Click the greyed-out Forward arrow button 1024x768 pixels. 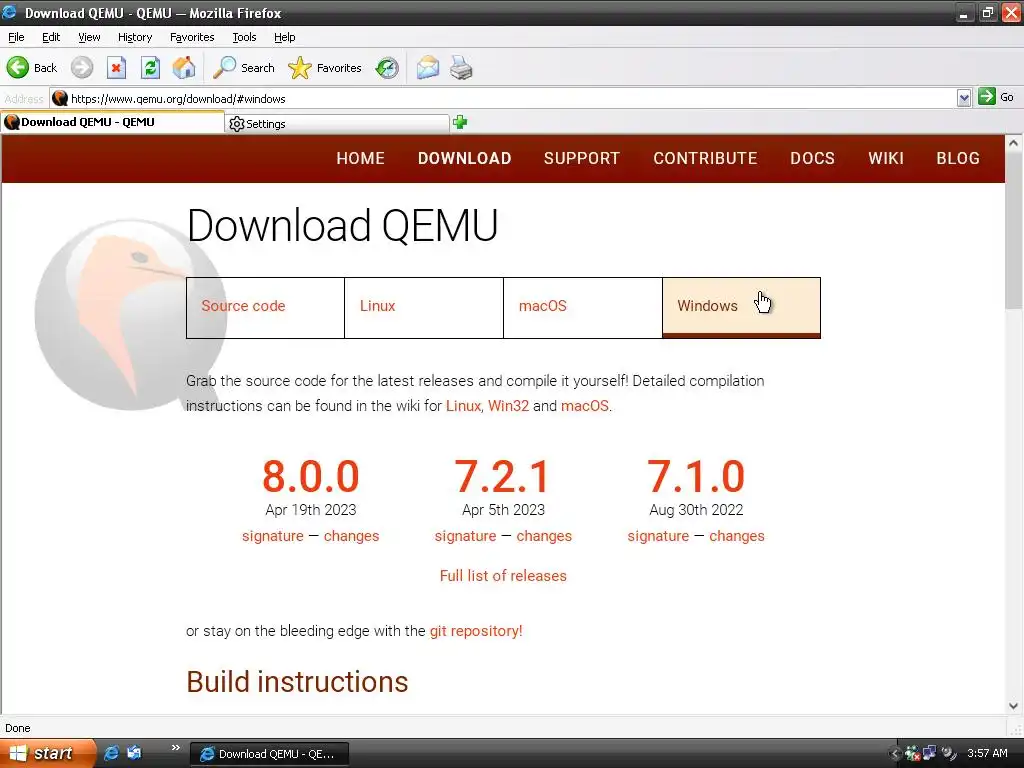(x=82, y=68)
